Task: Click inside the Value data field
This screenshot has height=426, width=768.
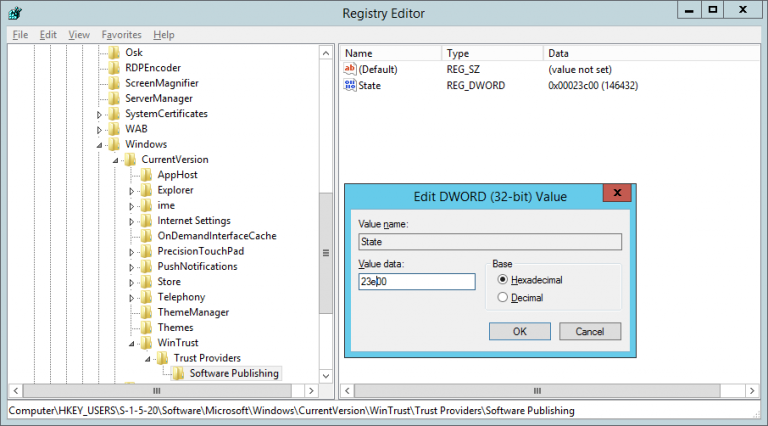Action: tap(415, 282)
